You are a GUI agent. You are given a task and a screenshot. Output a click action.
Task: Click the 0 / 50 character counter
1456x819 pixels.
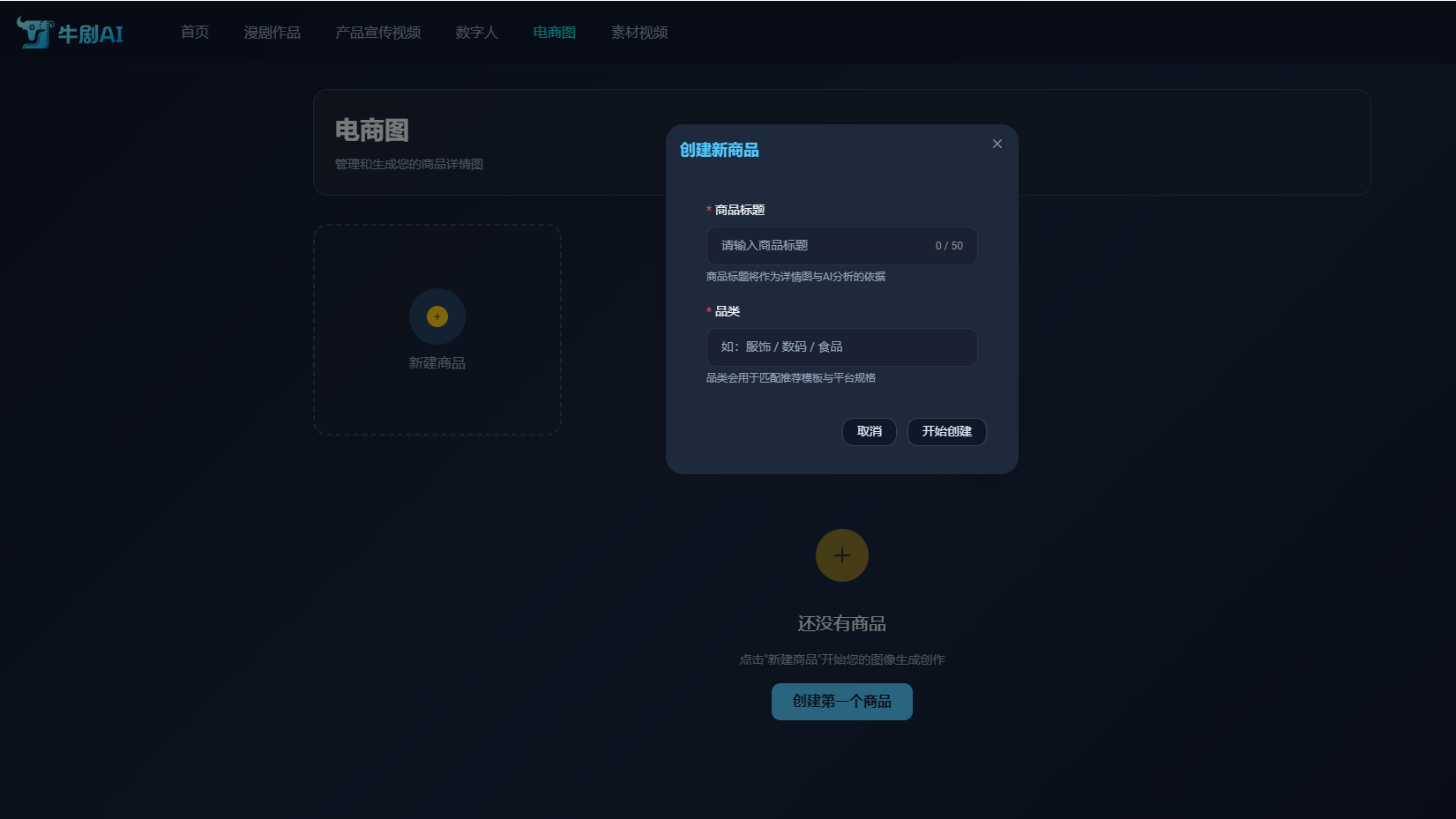[x=949, y=246]
